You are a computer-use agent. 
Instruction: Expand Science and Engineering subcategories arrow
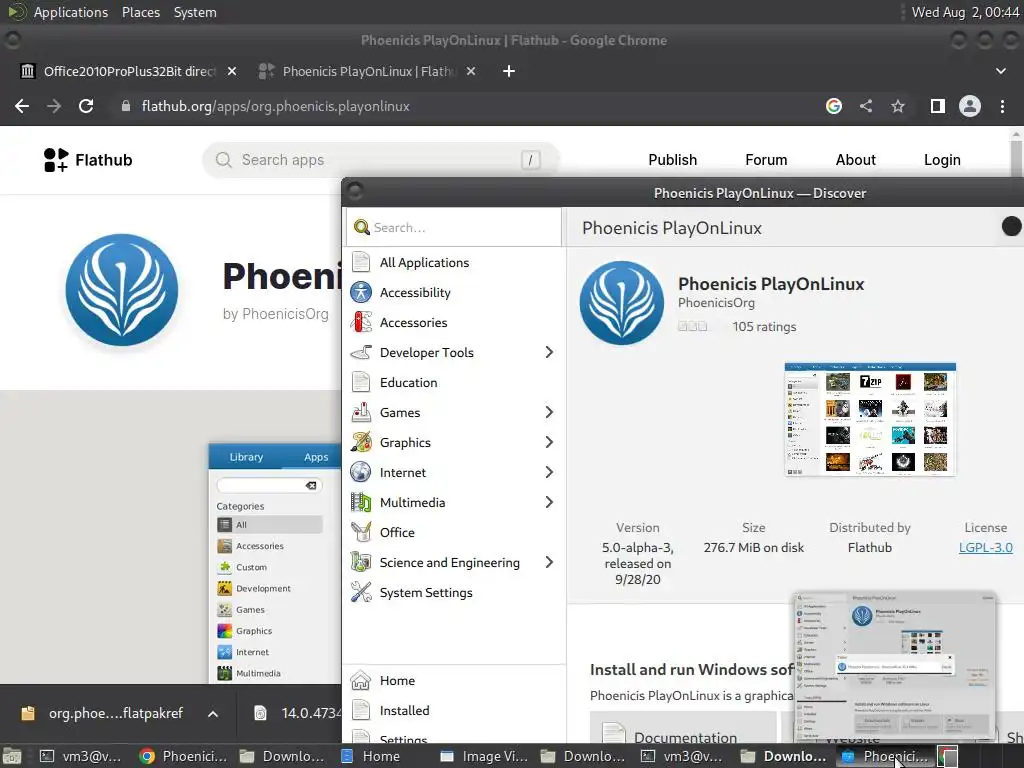coord(549,563)
